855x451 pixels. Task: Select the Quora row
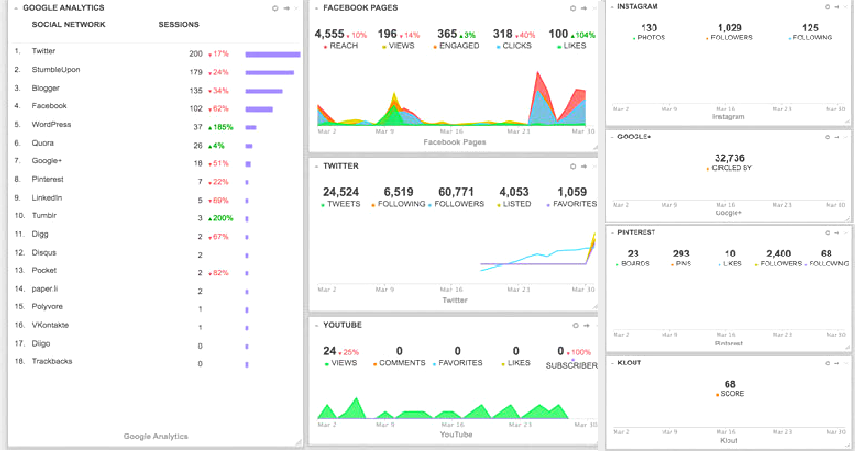pos(157,144)
